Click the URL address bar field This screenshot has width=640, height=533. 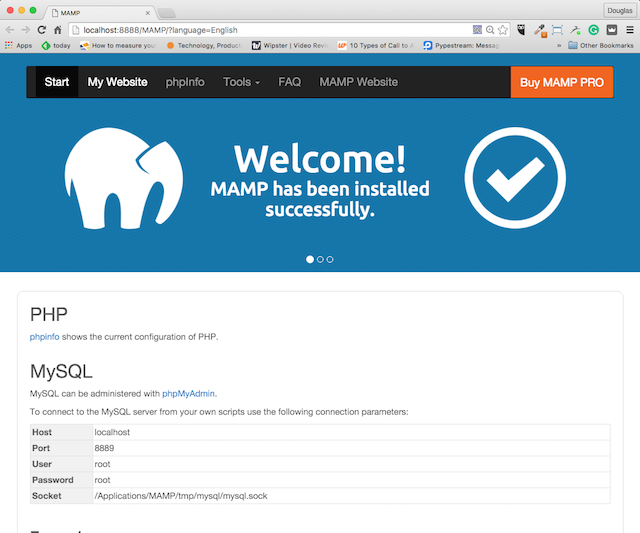click(270, 30)
